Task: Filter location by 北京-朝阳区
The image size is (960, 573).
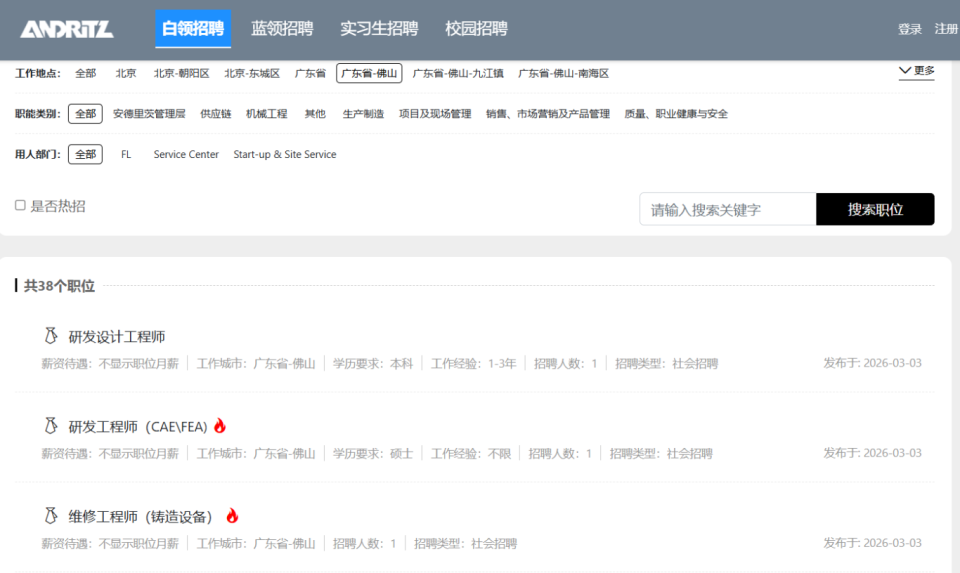Action: (x=181, y=73)
